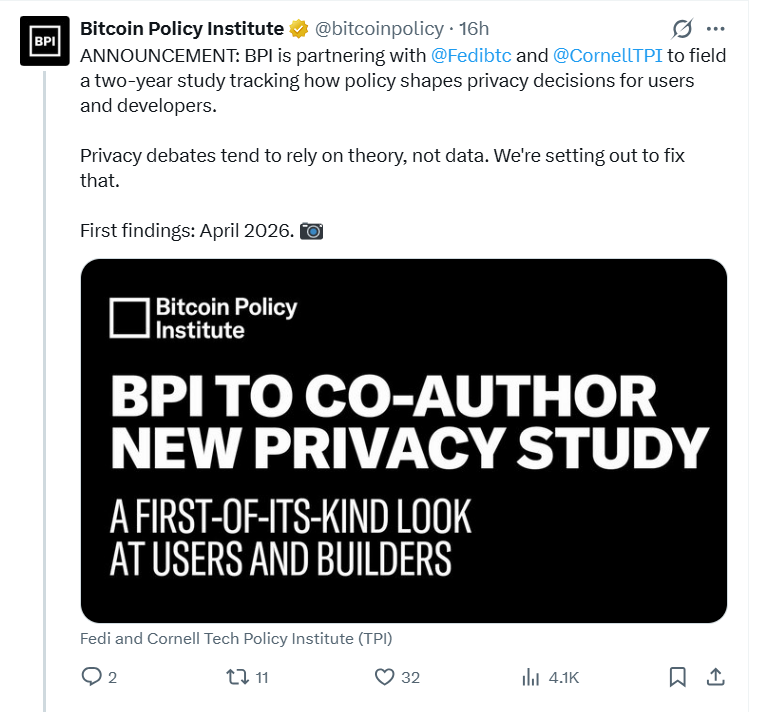This screenshot has width=768, height=712.
Task: Like the tweet with the heart icon
Action: pos(385,677)
